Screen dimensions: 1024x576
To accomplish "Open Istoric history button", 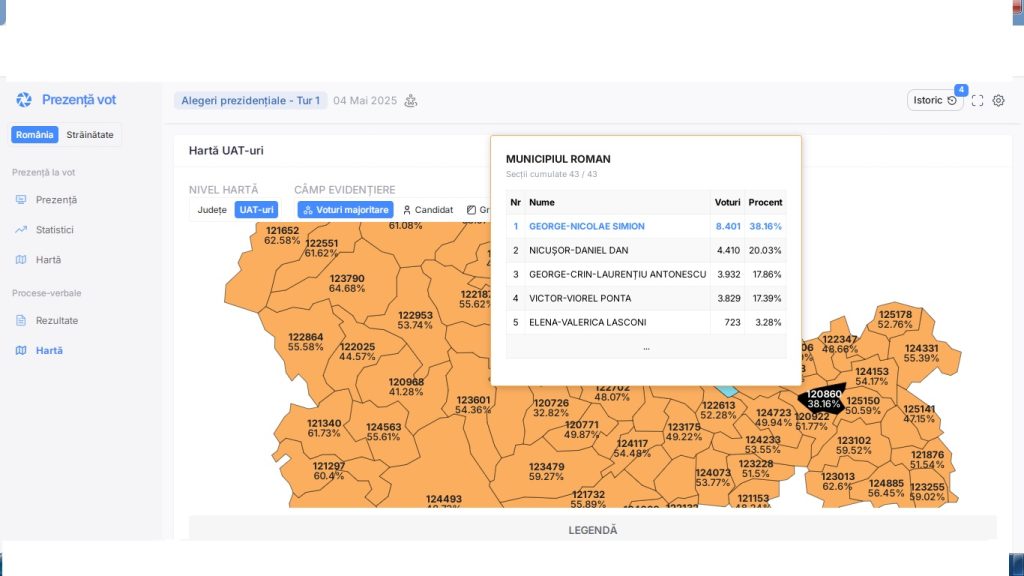I will pyautogui.click(x=935, y=100).
